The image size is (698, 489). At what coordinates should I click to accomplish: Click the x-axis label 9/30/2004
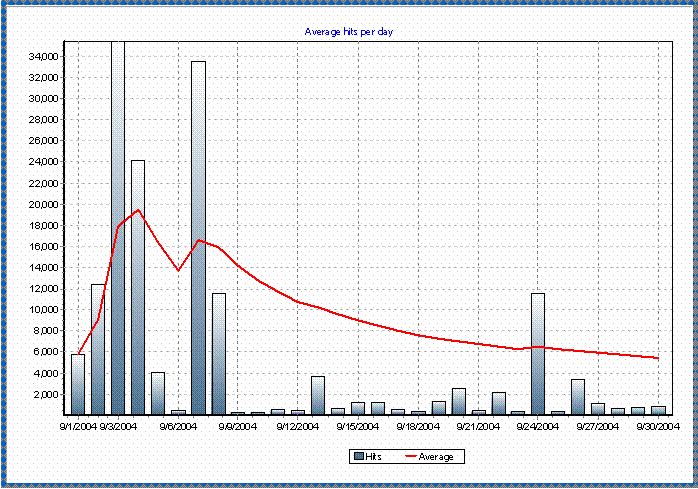pyautogui.click(x=658, y=427)
